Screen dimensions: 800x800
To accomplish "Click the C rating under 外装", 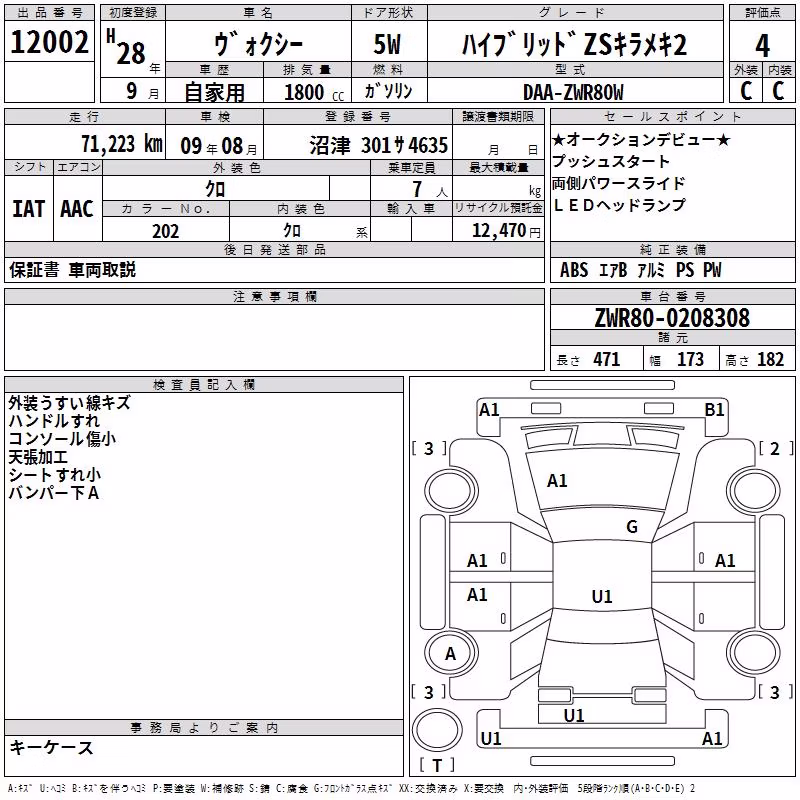I will (746, 91).
